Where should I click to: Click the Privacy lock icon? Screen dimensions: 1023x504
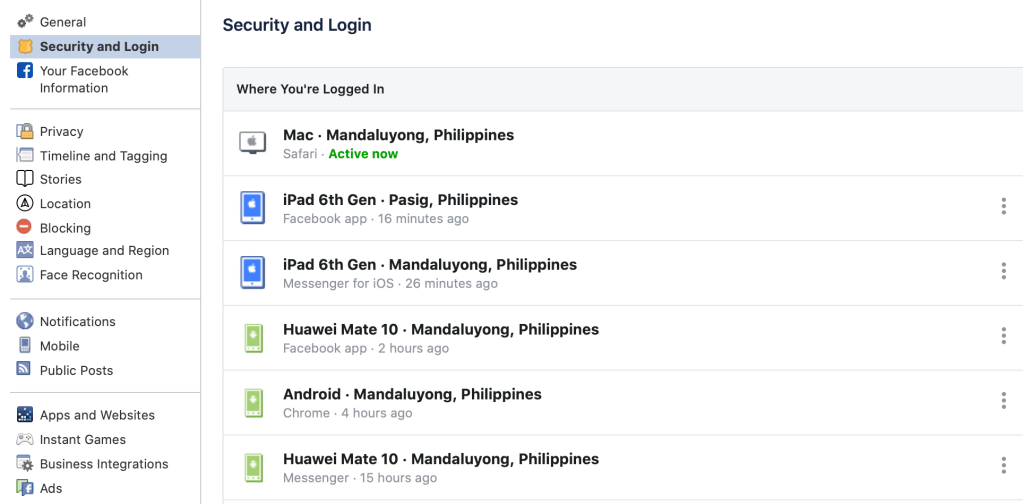click(25, 131)
